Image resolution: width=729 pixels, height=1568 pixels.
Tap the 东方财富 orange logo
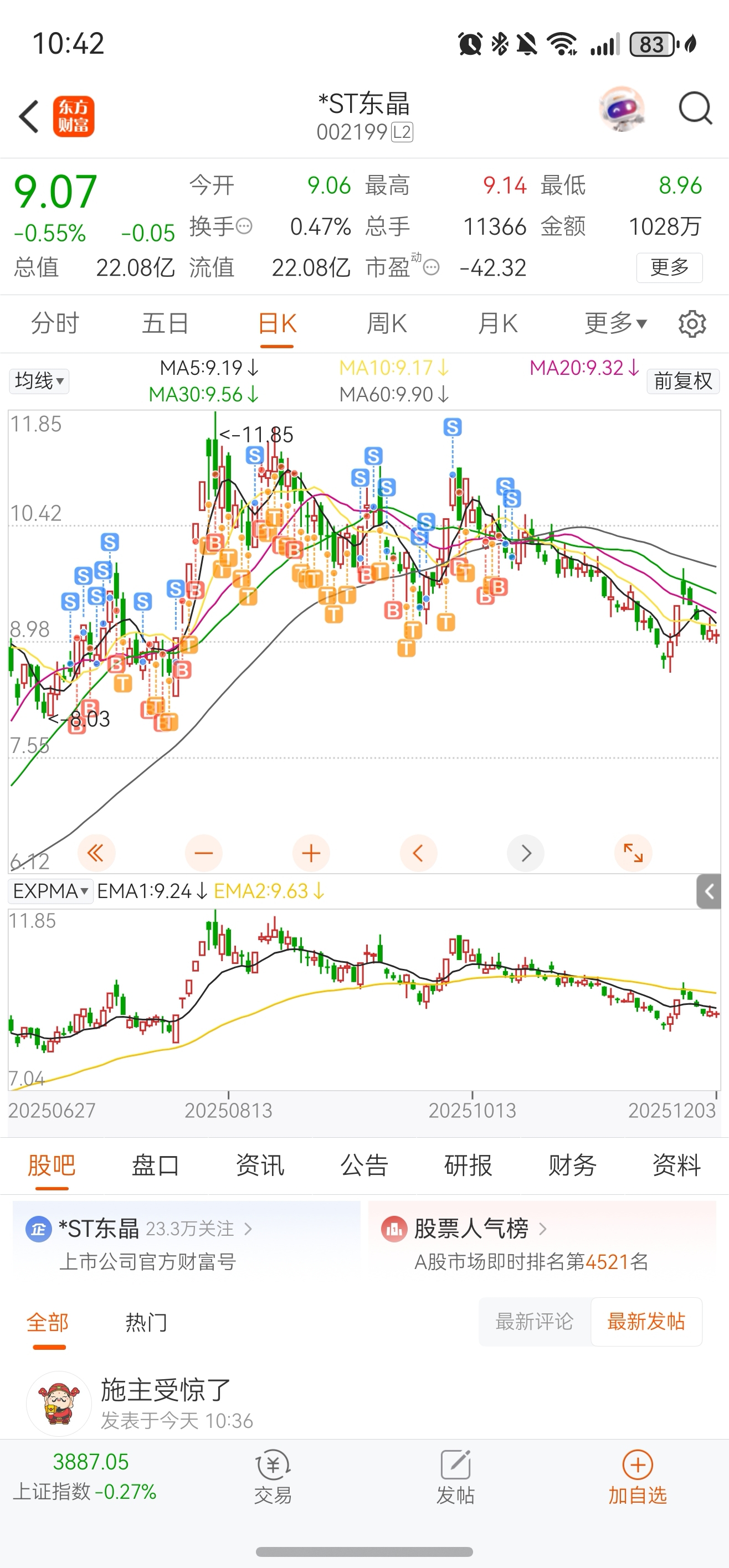(74, 116)
